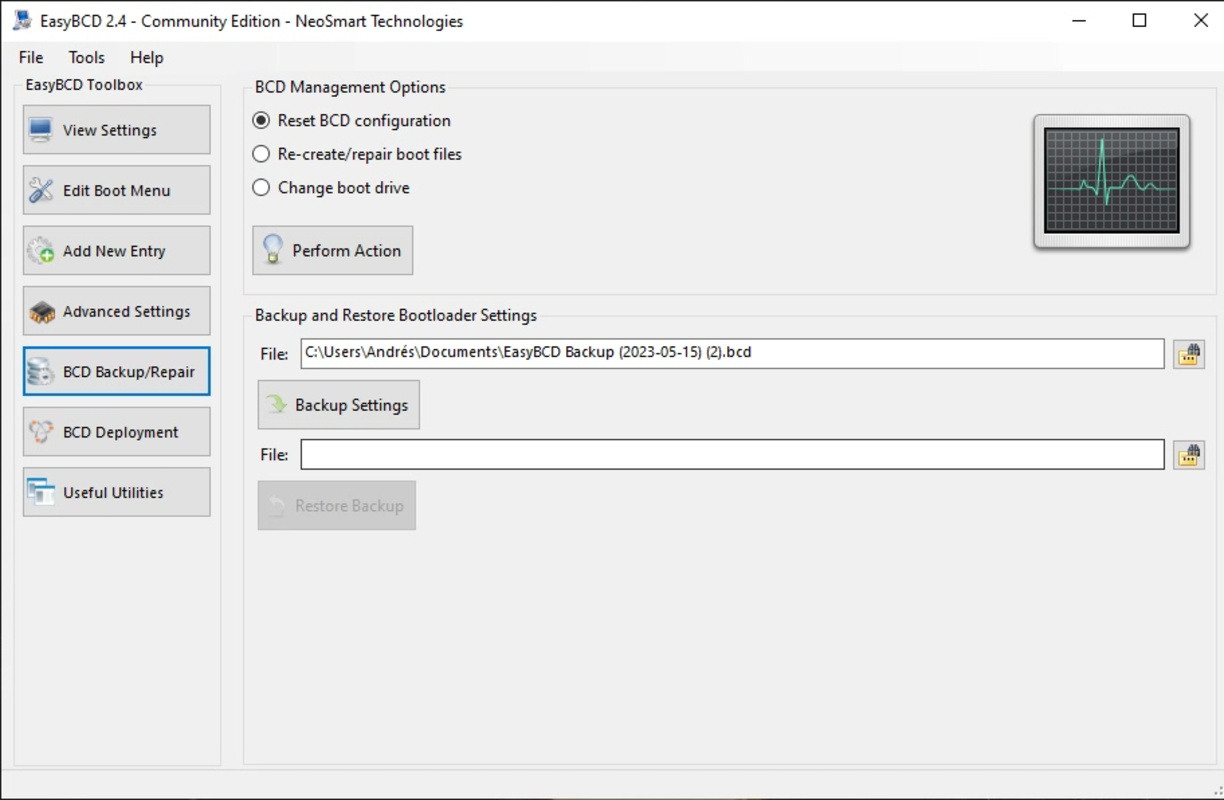Click the empty restore file field

[x=732, y=454]
